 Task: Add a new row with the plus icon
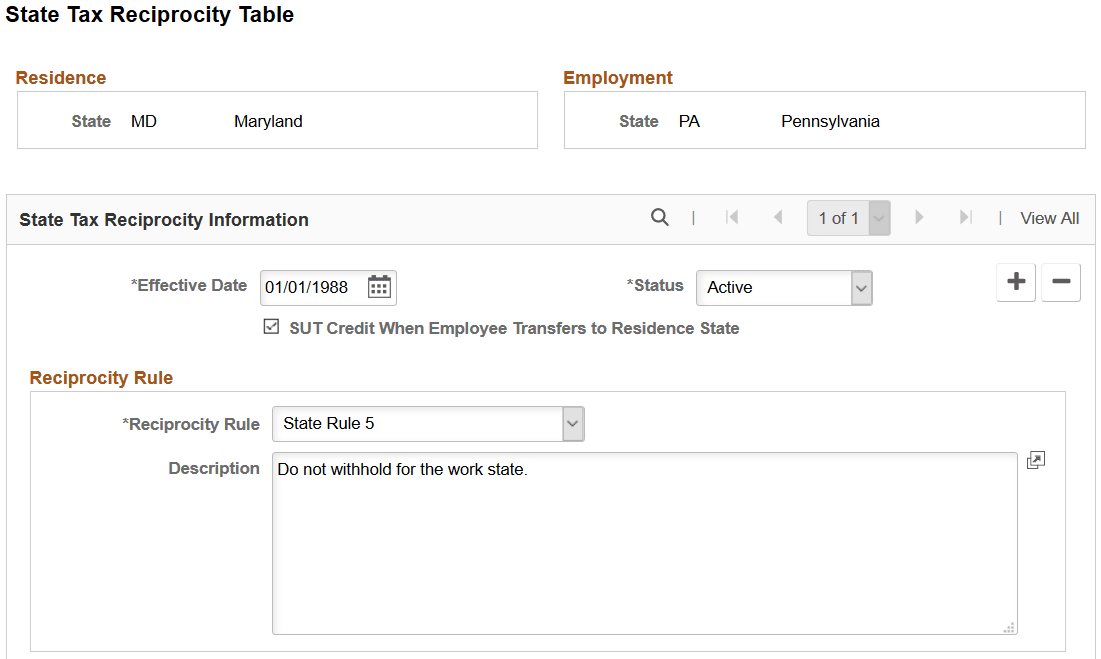tap(1015, 282)
